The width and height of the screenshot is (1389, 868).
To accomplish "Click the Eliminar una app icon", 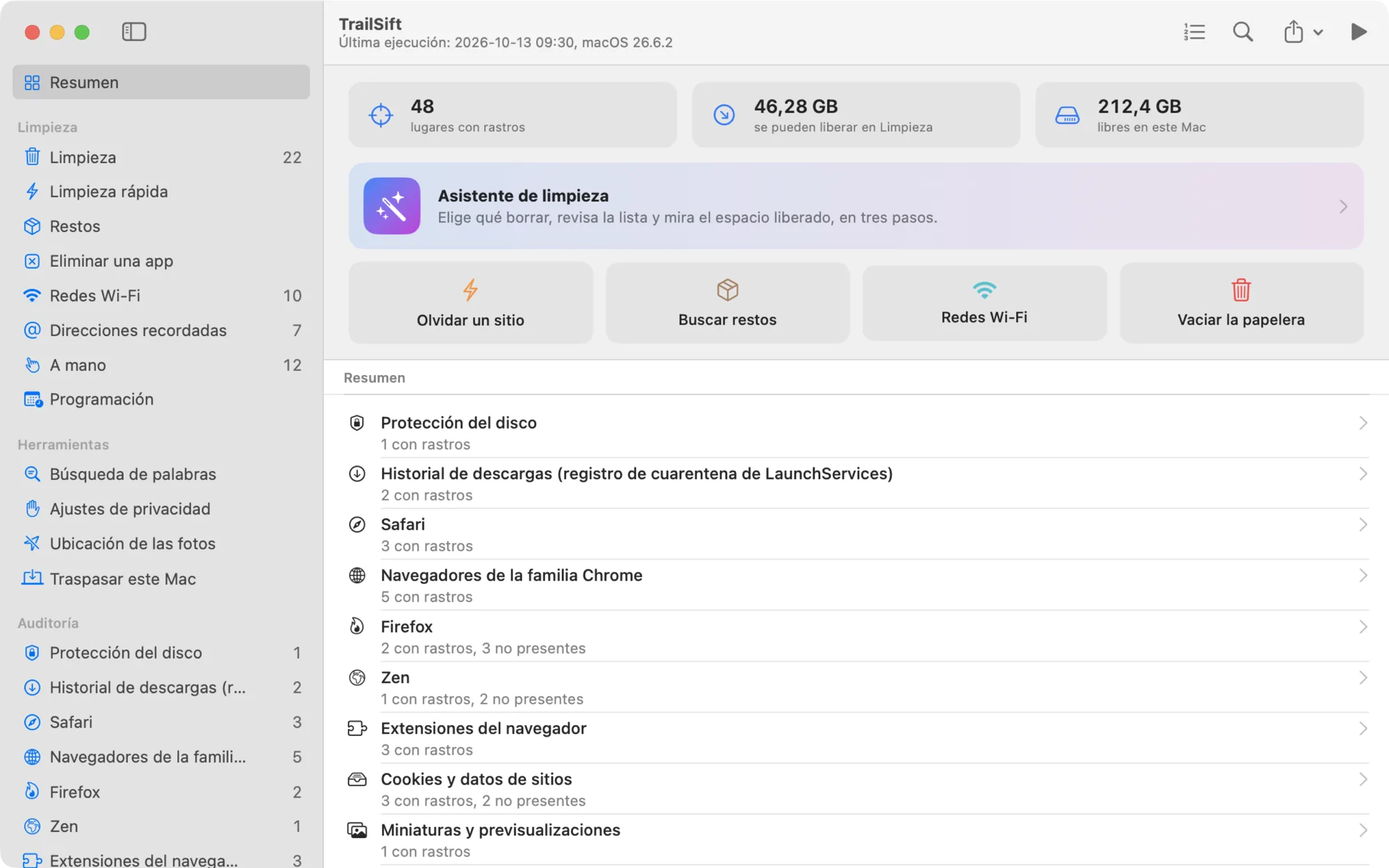I will pyautogui.click(x=32, y=261).
